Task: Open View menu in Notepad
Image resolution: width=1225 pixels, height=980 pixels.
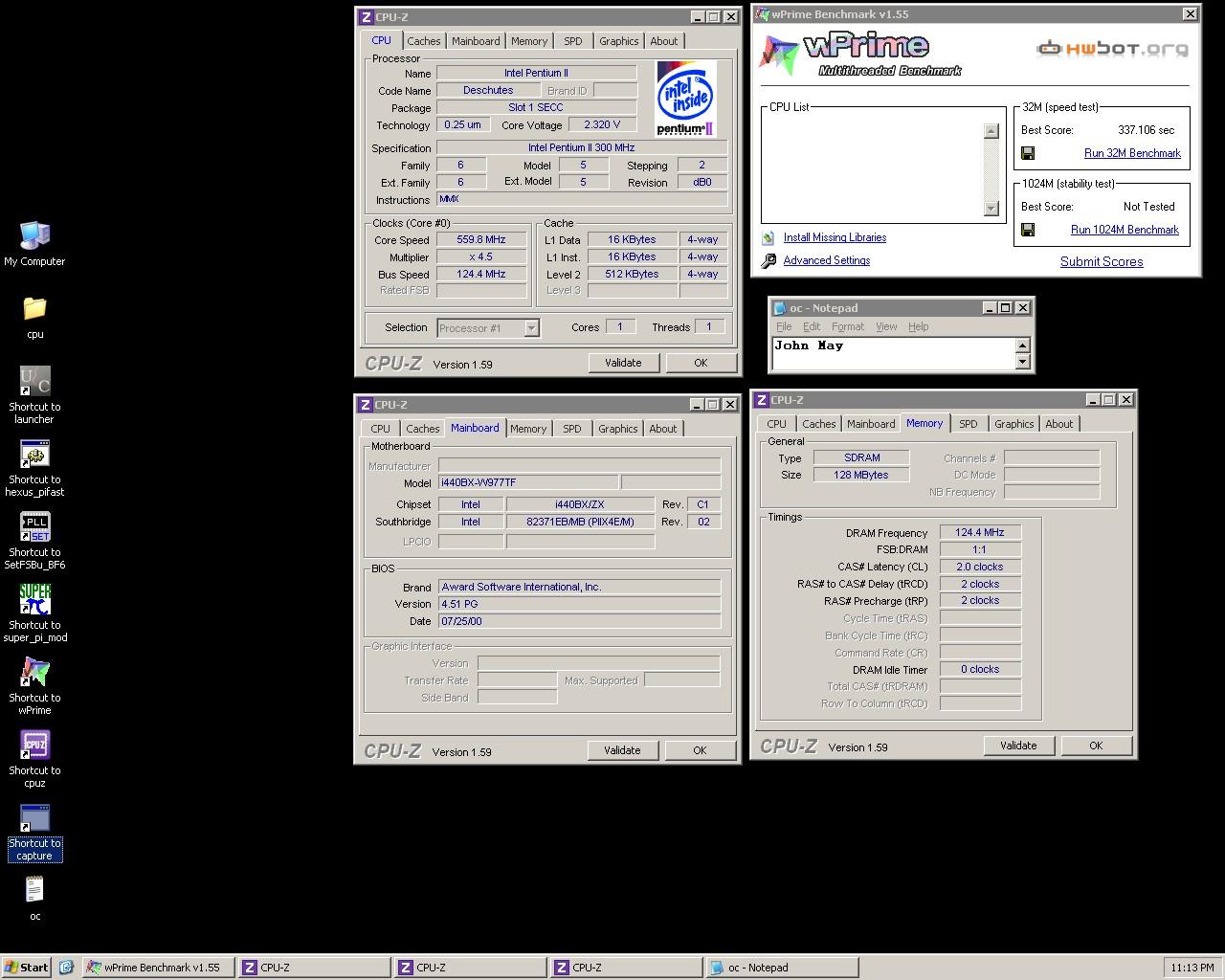Action: coord(886,326)
